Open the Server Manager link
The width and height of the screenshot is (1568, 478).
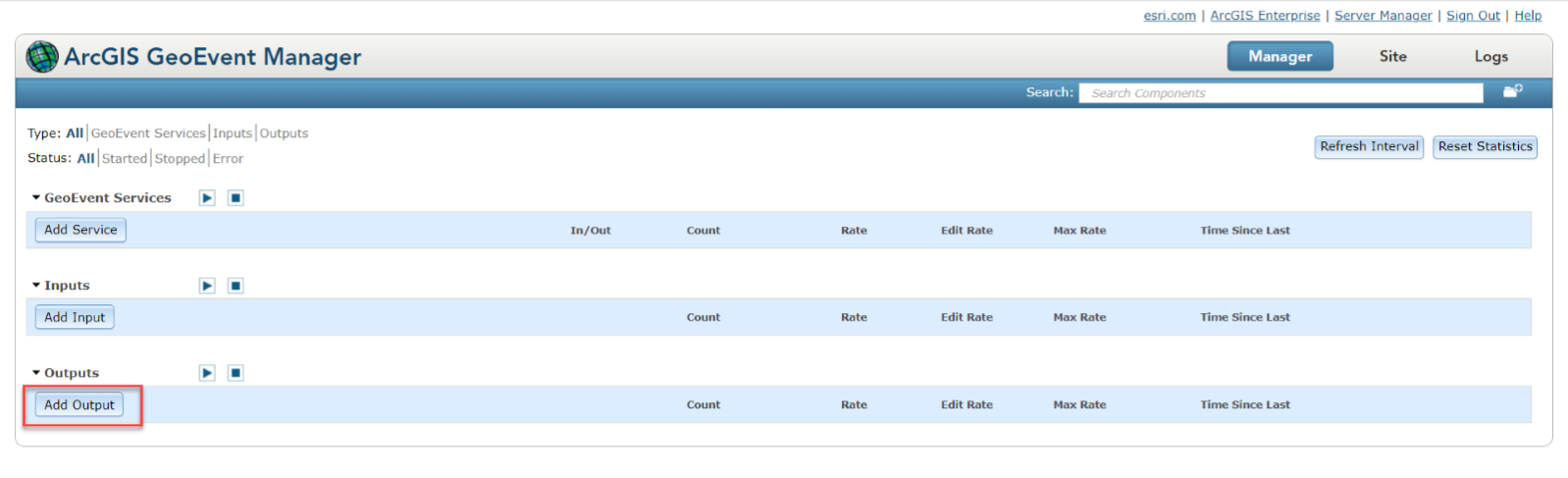1383,16
